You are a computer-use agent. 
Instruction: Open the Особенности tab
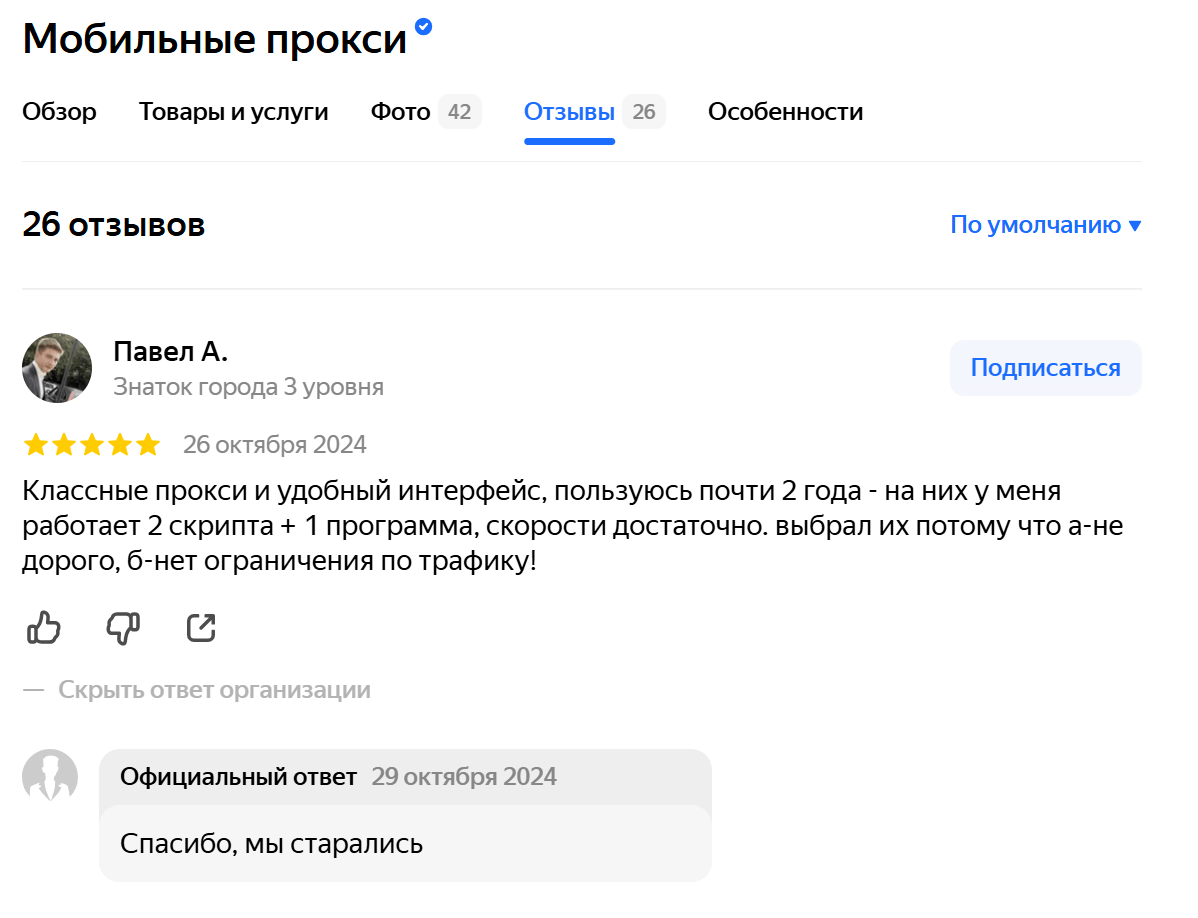click(785, 112)
